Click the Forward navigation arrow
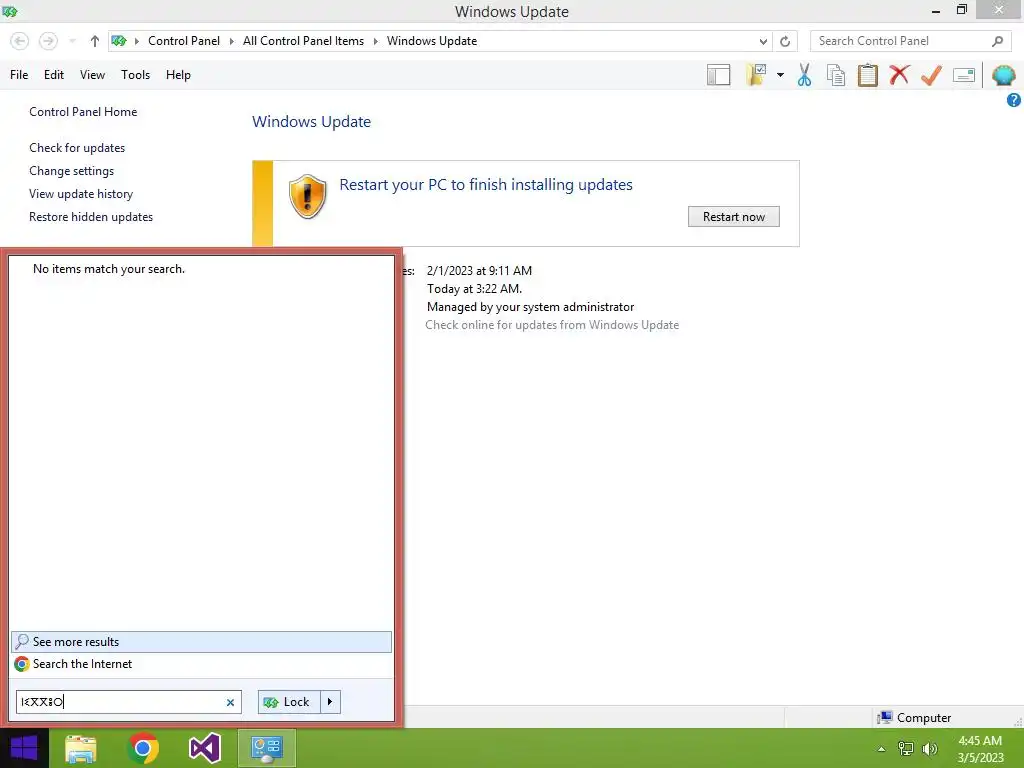The image size is (1024, 768). coord(48,41)
